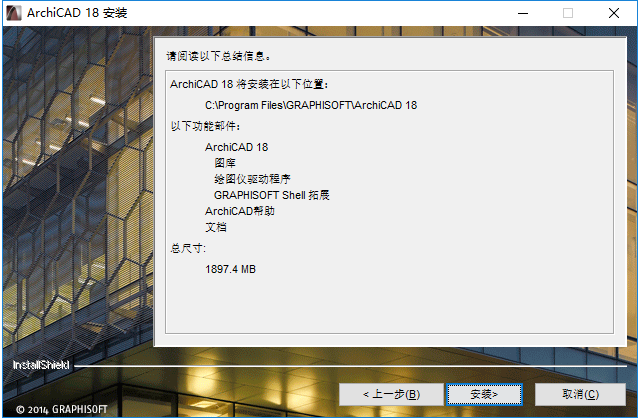Click the 图库 component entry
This screenshot has height=420, width=640.
(x=225, y=163)
